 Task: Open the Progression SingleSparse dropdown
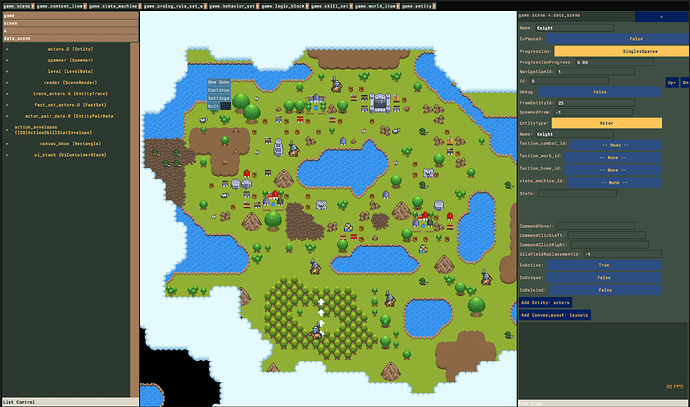[x=621, y=51]
